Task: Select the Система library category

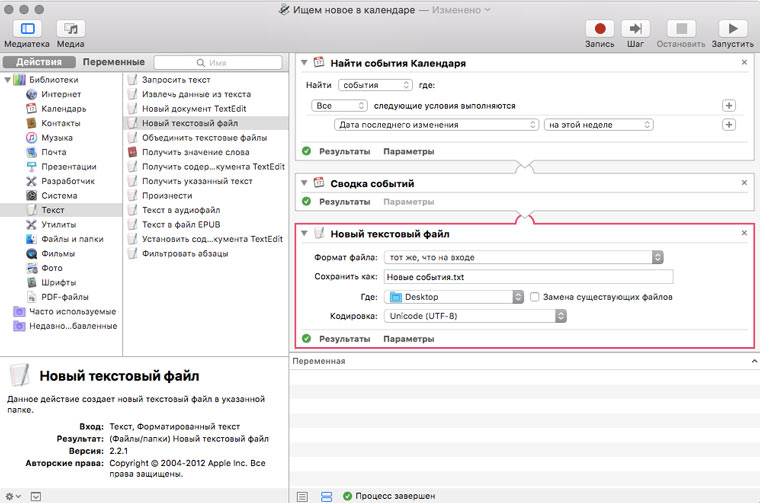Action: [59, 196]
